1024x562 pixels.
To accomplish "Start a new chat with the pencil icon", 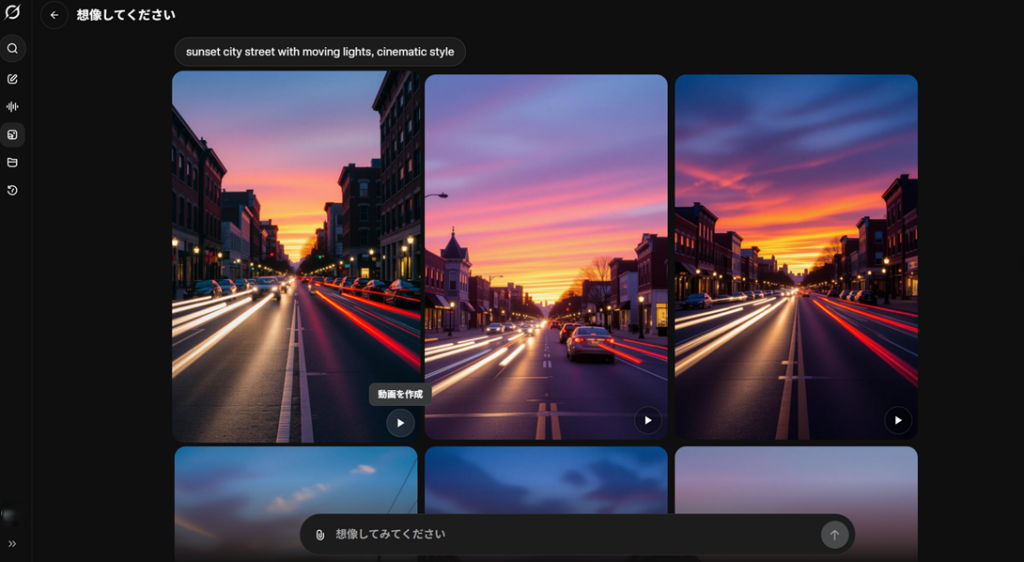I will (13, 79).
